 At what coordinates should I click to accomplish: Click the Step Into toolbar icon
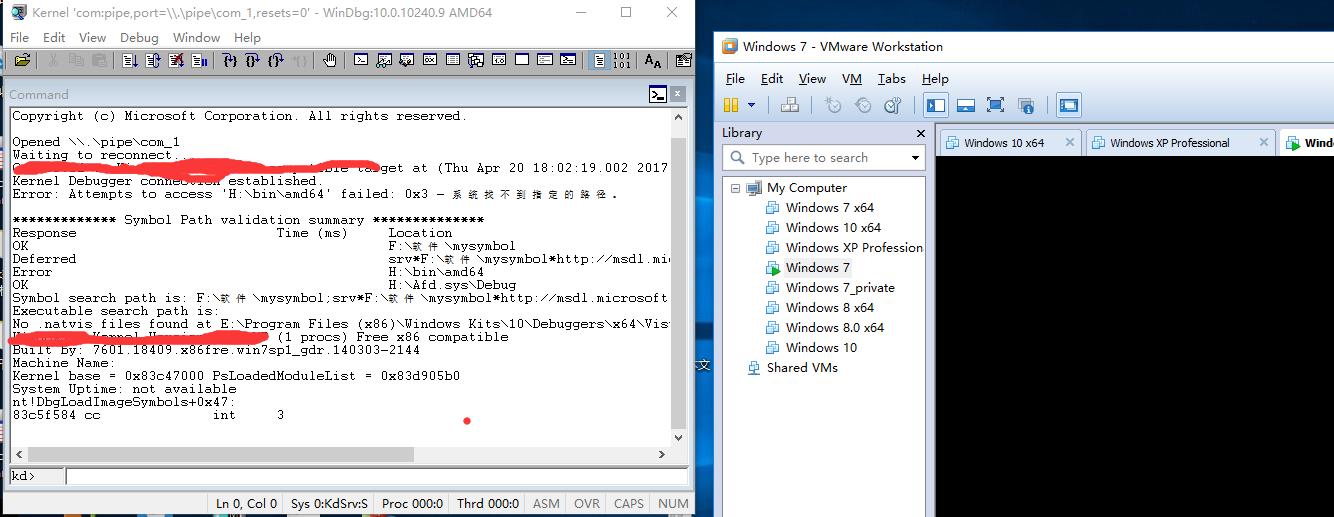[229, 60]
